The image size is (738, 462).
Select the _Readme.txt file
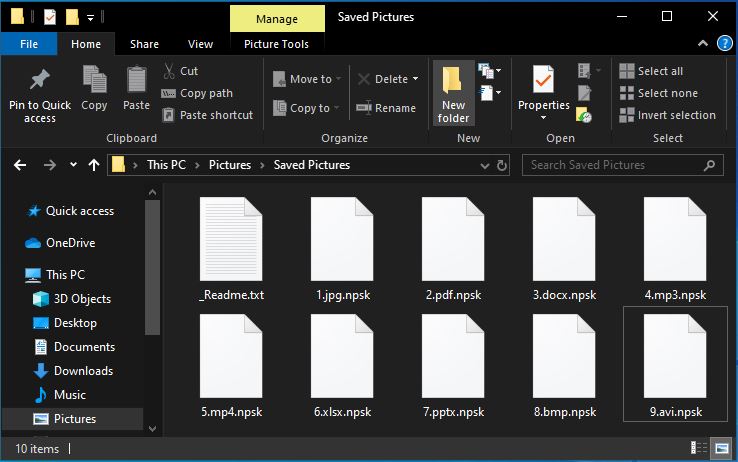231,249
